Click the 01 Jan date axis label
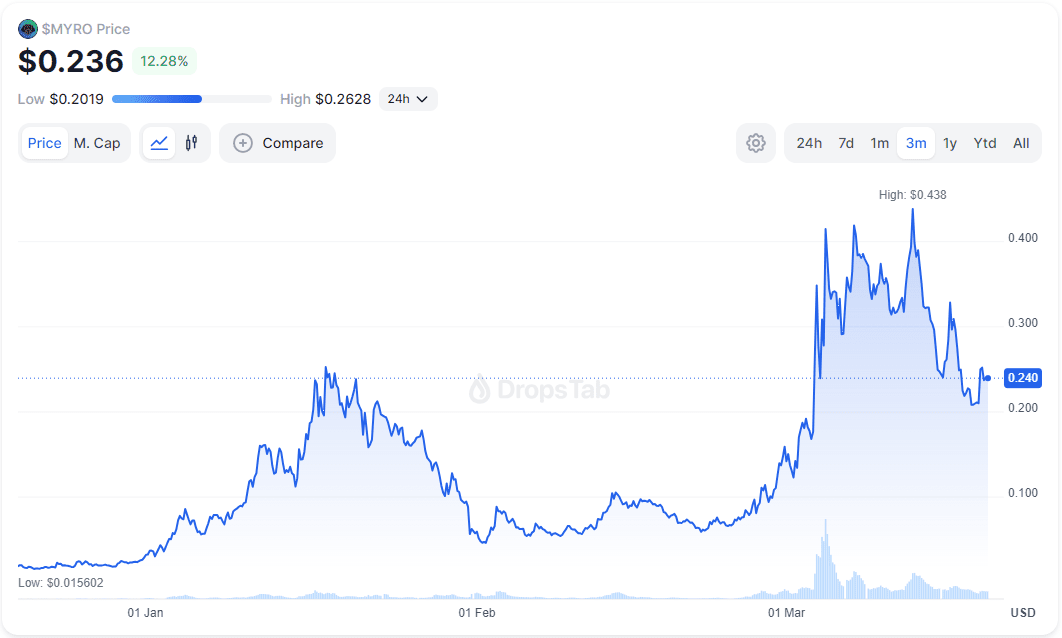The image size is (1062, 638). 146,613
